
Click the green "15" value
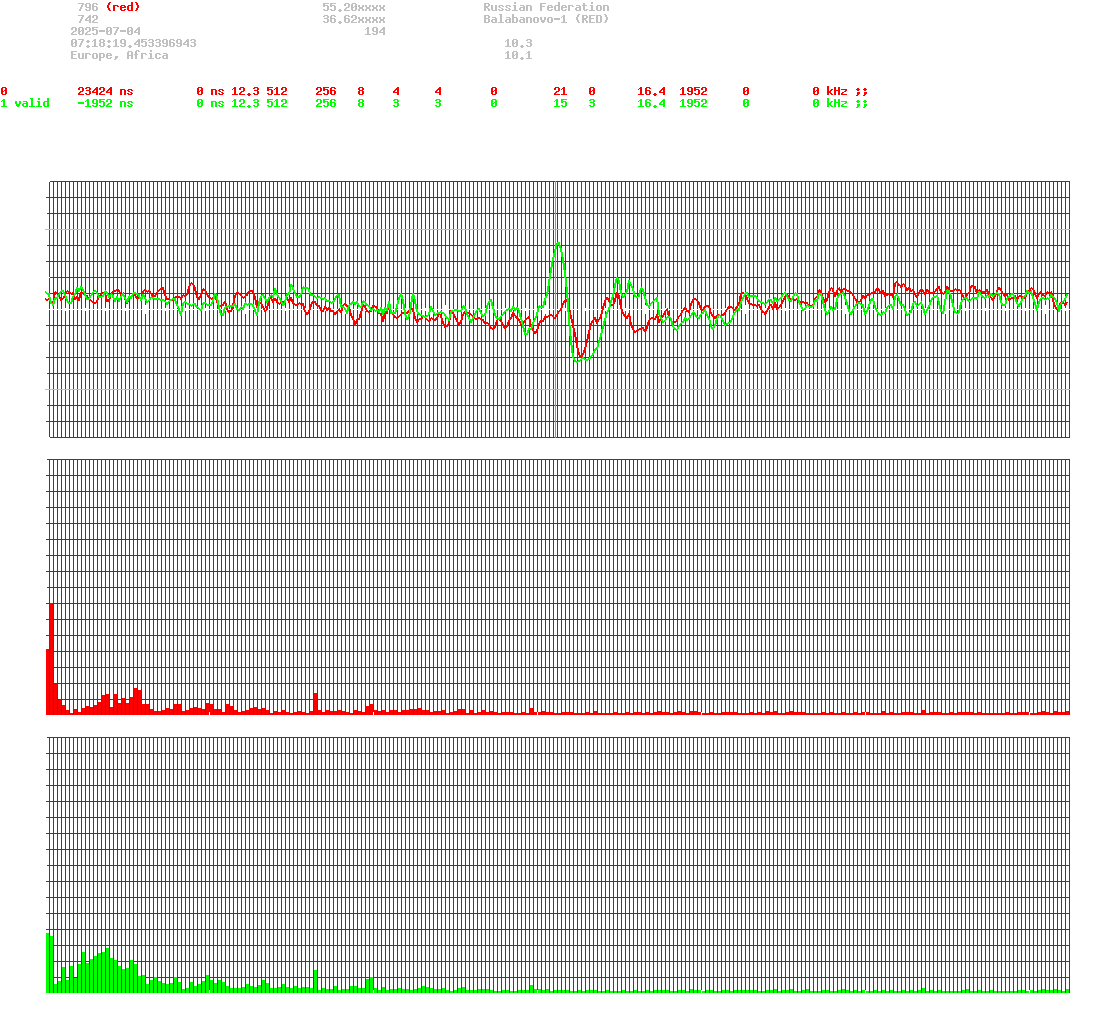coord(560,103)
